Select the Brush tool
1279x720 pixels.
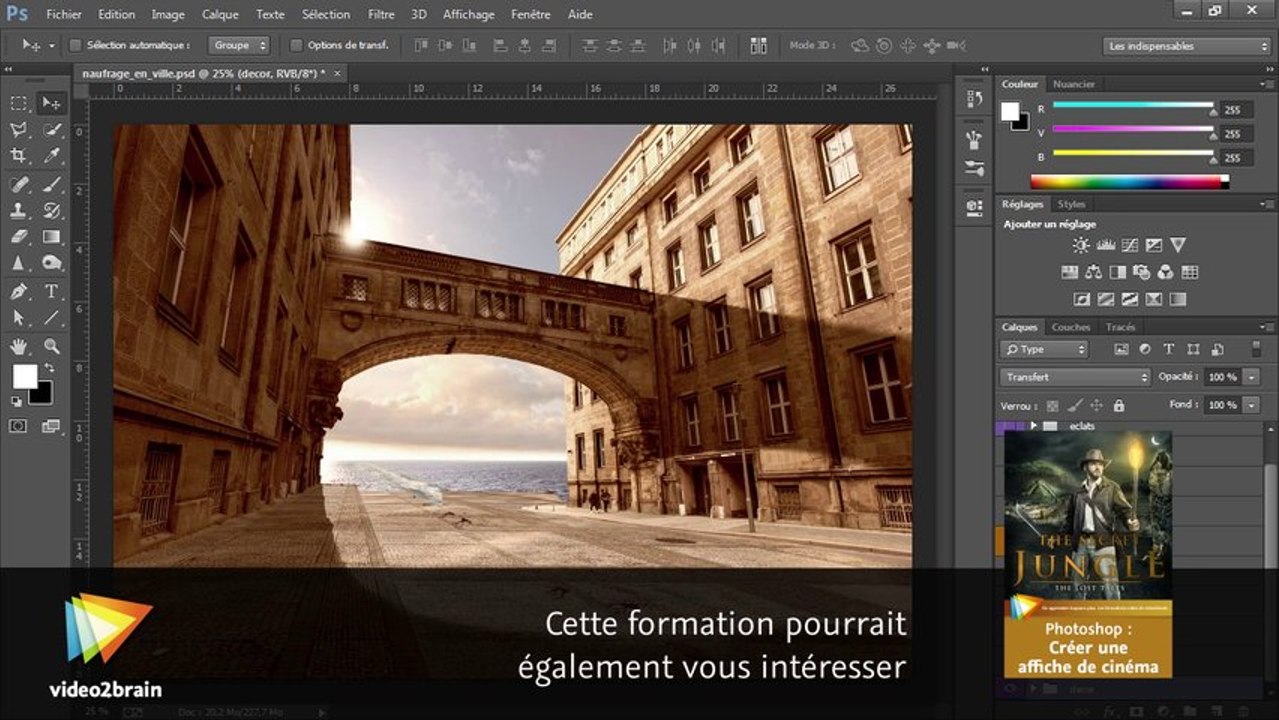51,185
